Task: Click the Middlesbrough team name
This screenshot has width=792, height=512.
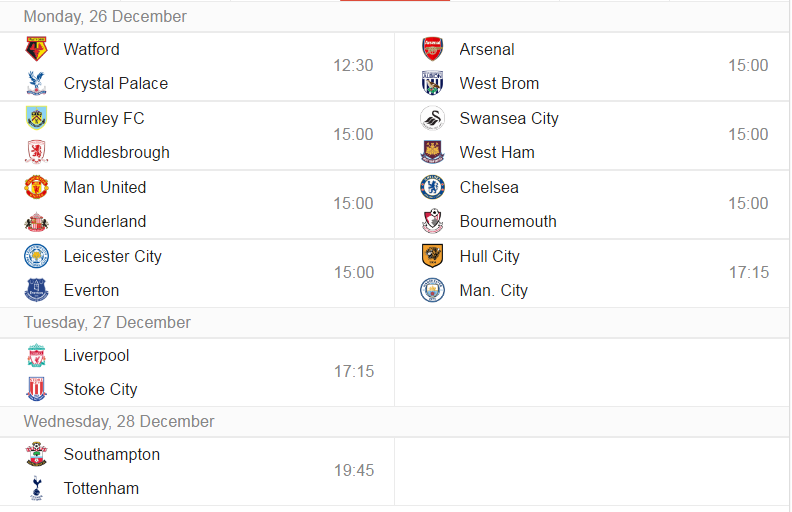Action: pos(117,152)
